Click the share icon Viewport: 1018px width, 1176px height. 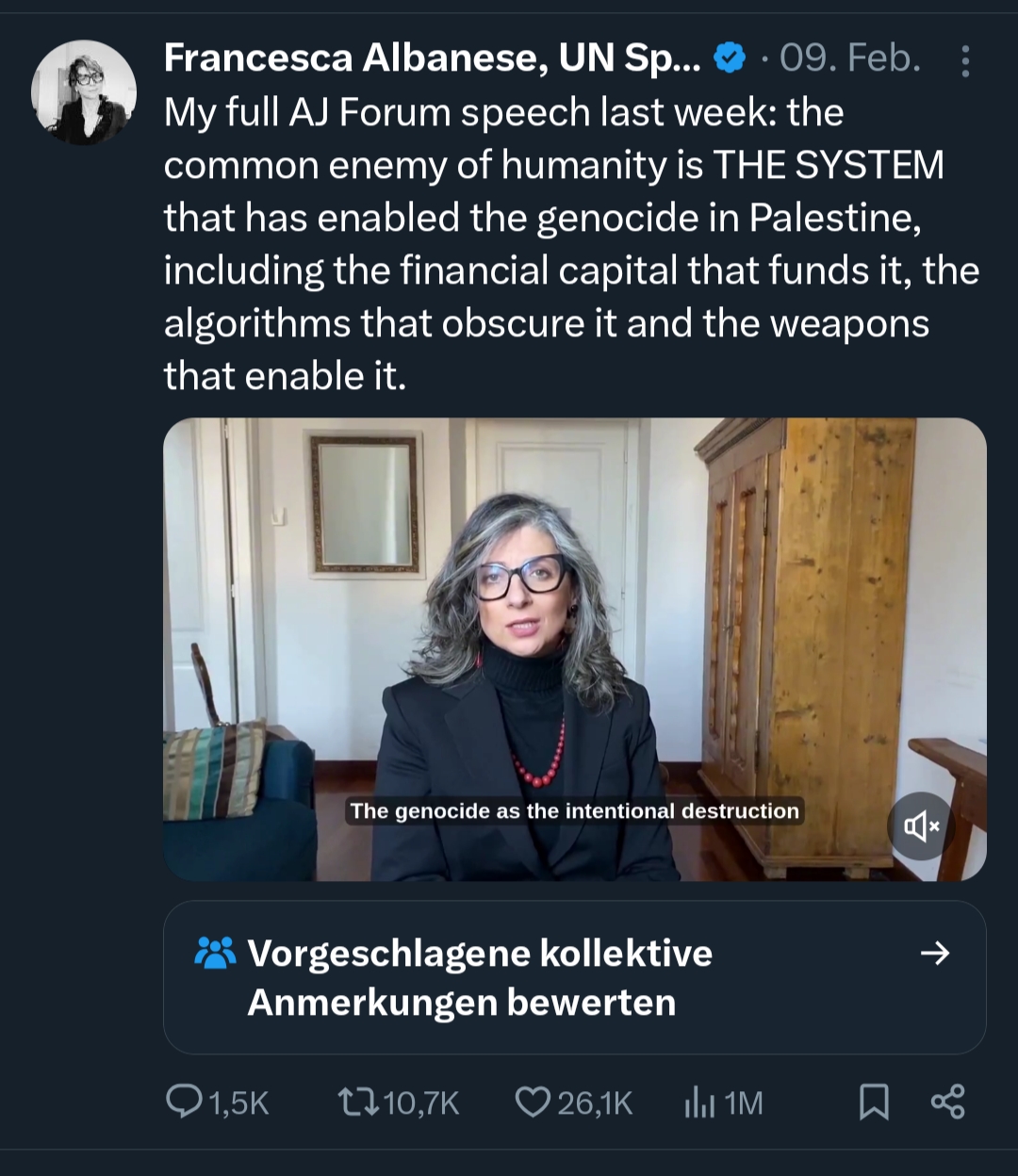[947, 1102]
